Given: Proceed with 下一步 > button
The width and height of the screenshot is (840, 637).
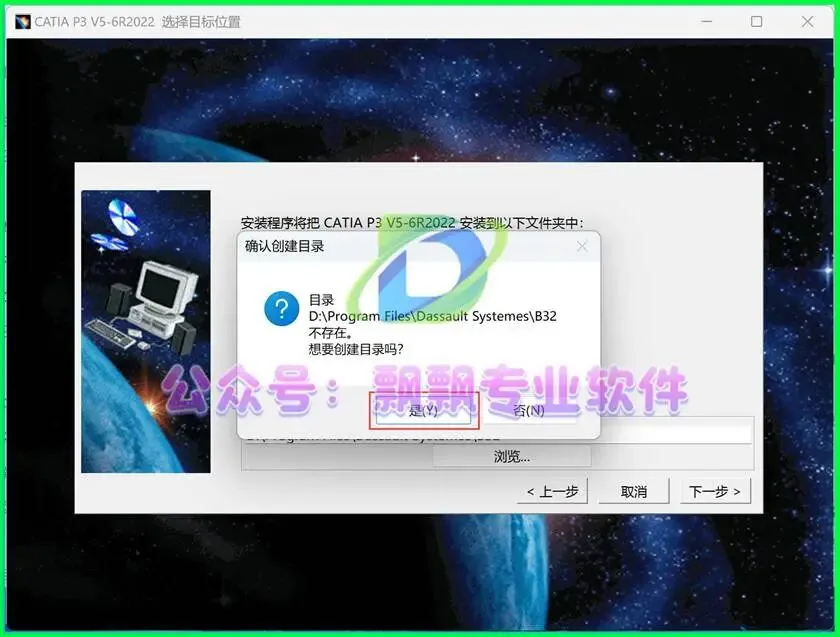Looking at the screenshot, I should (715, 491).
